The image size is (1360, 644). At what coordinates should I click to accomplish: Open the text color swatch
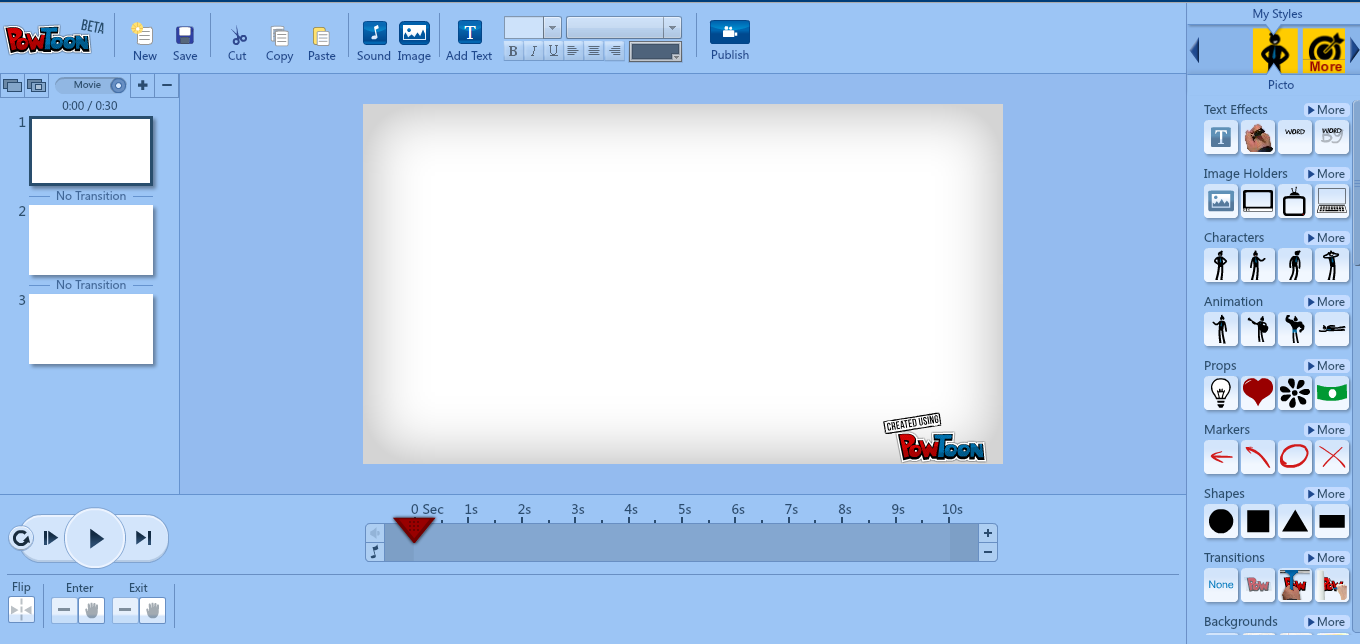[x=656, y=51]
